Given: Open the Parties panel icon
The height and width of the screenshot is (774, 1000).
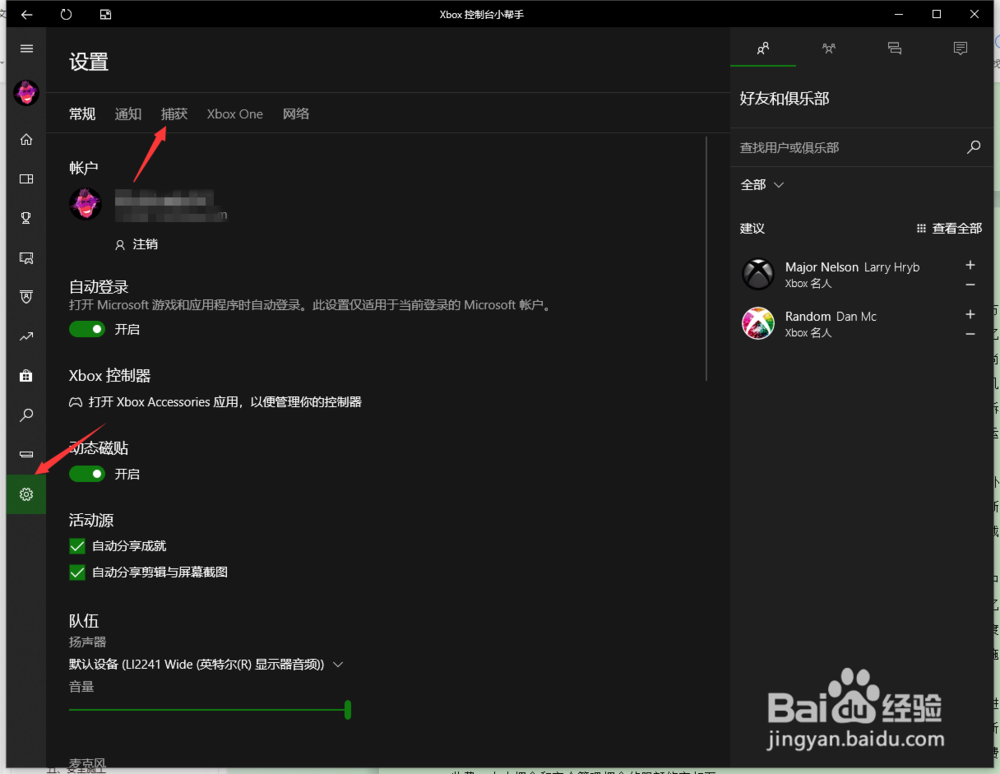Looking at the screenshot, I should 828,48.
